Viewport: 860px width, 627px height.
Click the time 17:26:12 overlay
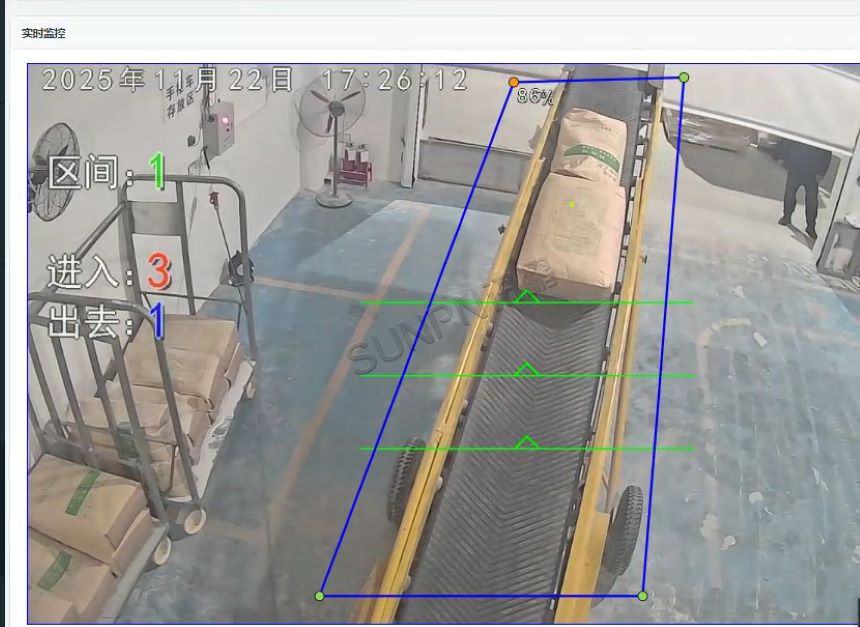click(x=395, y=80)
